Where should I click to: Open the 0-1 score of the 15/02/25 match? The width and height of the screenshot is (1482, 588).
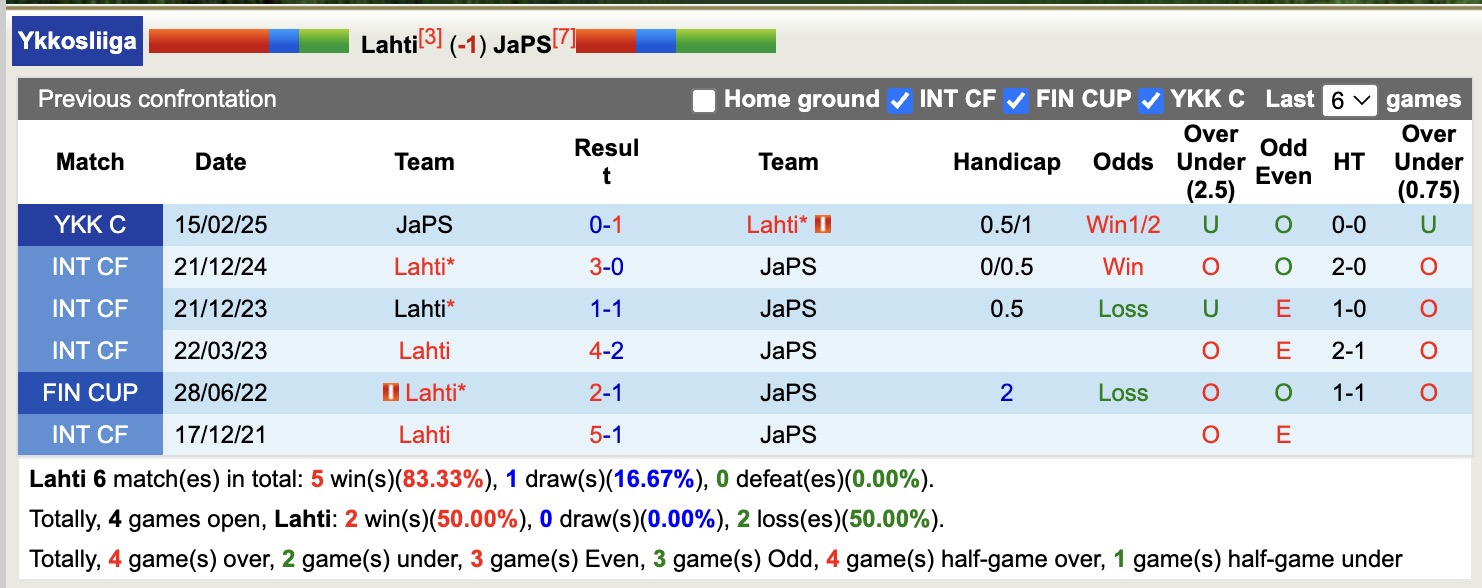pos(606,225)
